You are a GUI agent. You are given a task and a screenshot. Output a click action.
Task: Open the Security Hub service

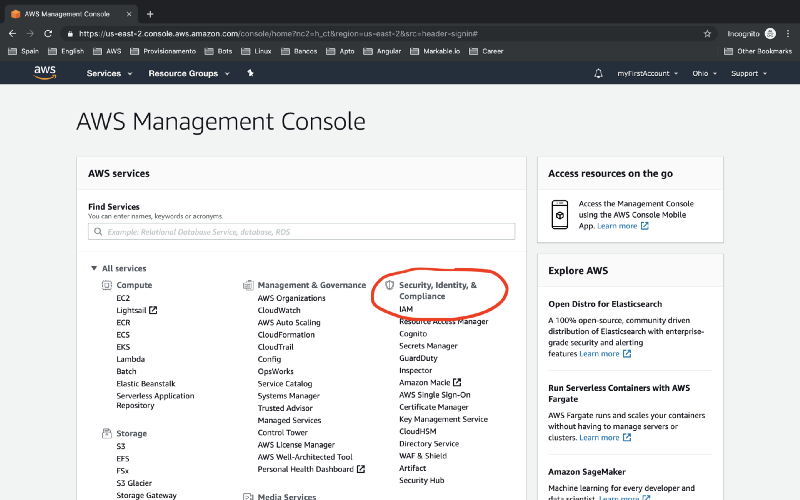pos(421,481)
